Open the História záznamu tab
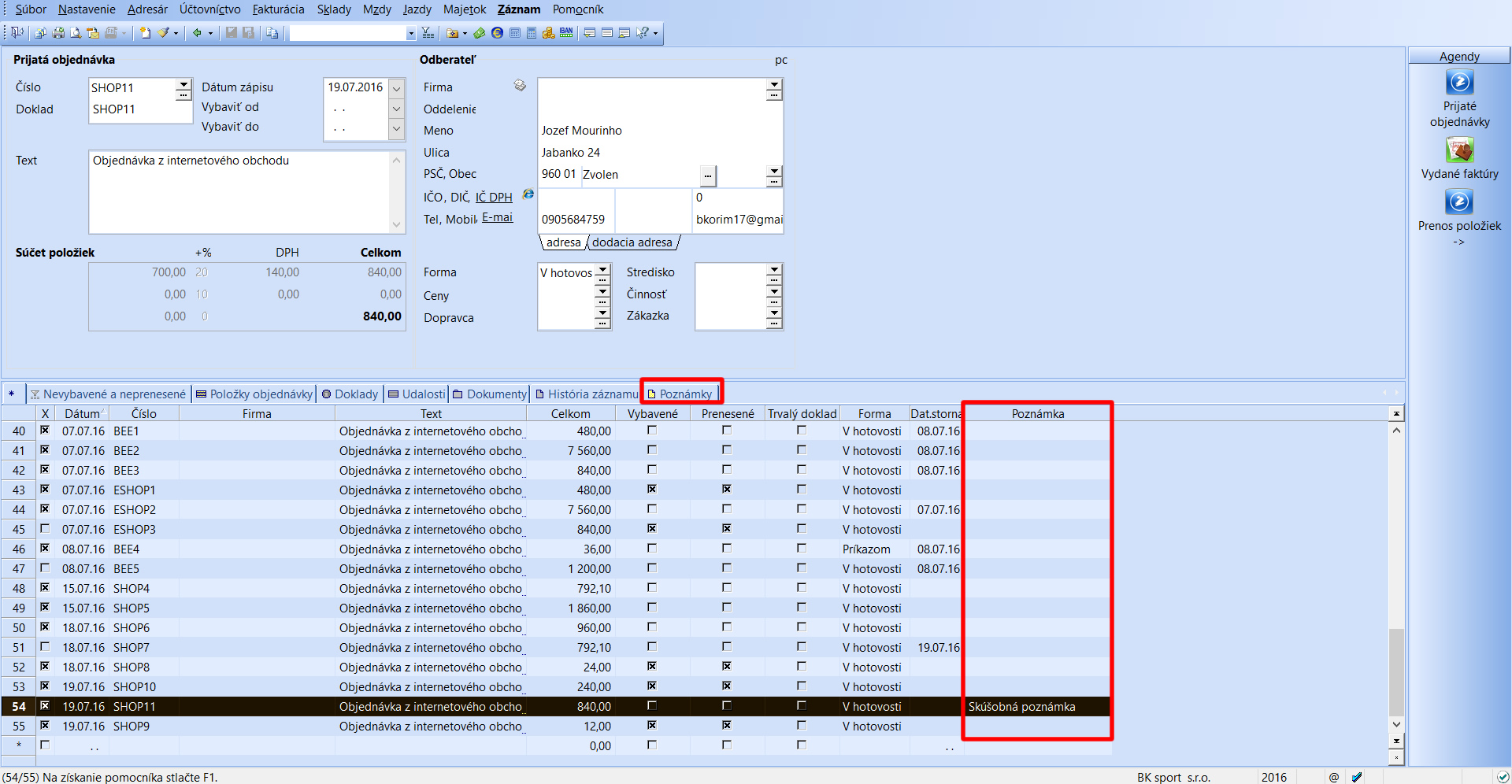 point(586,394)
